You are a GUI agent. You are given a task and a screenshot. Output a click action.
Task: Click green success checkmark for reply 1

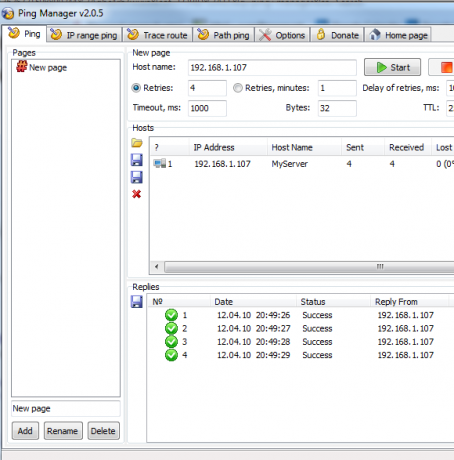coord(171,315)
